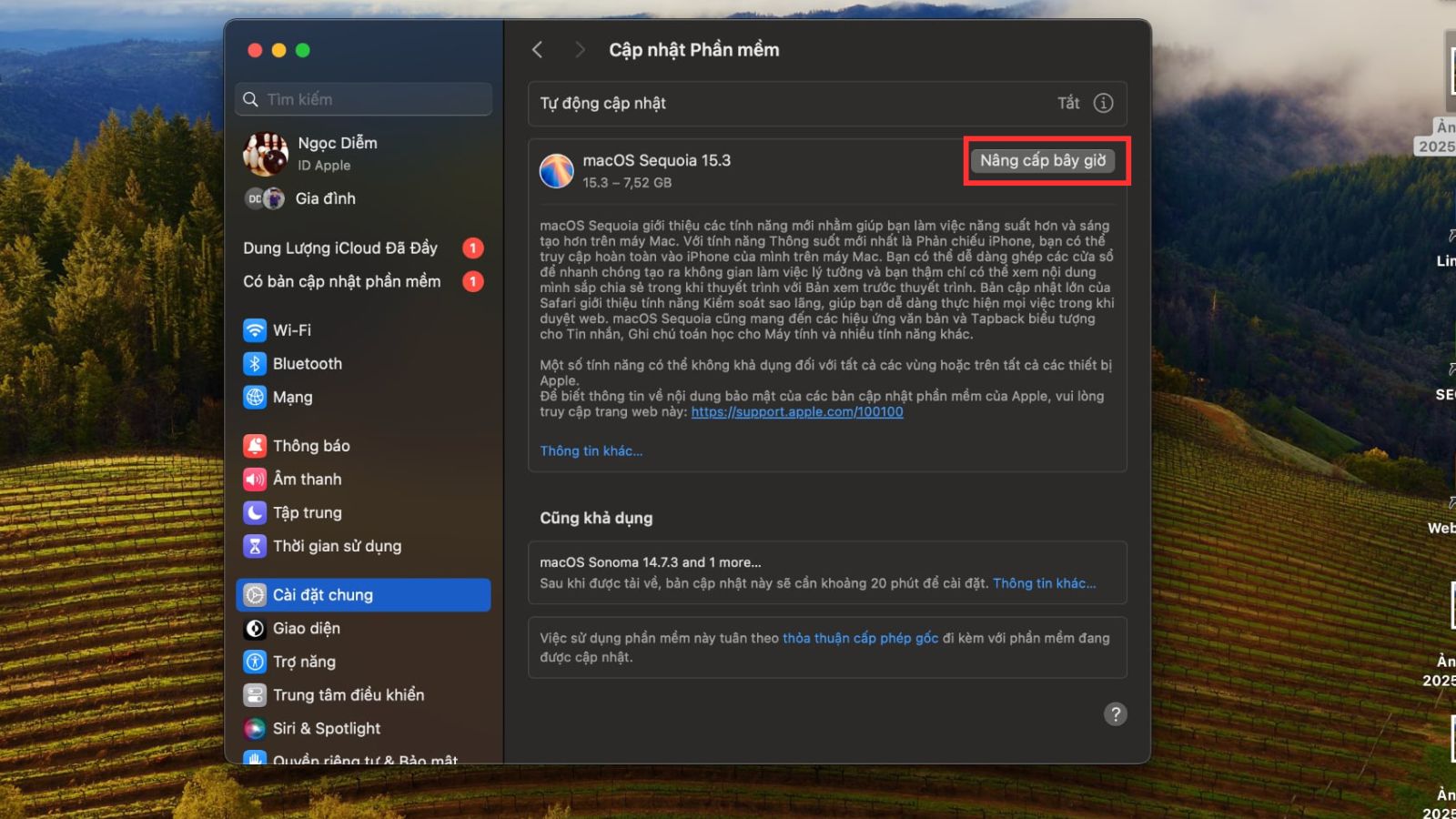Click the Ngọc Diễm profile avatar
Screen dimensions: 1456x819
click(266, 154)
